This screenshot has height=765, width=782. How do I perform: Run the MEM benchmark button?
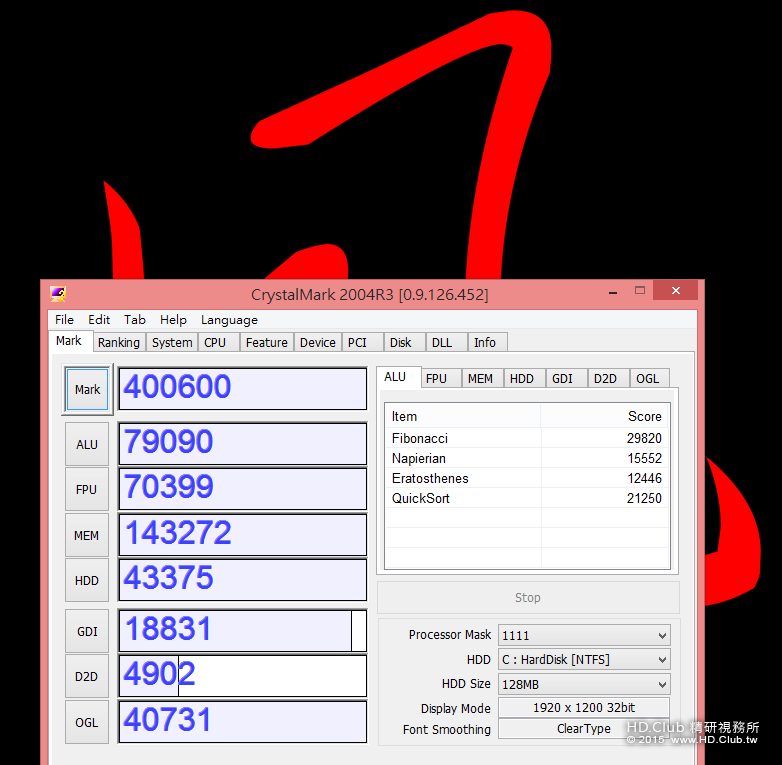pyautogui.click(x=87, y=536)
